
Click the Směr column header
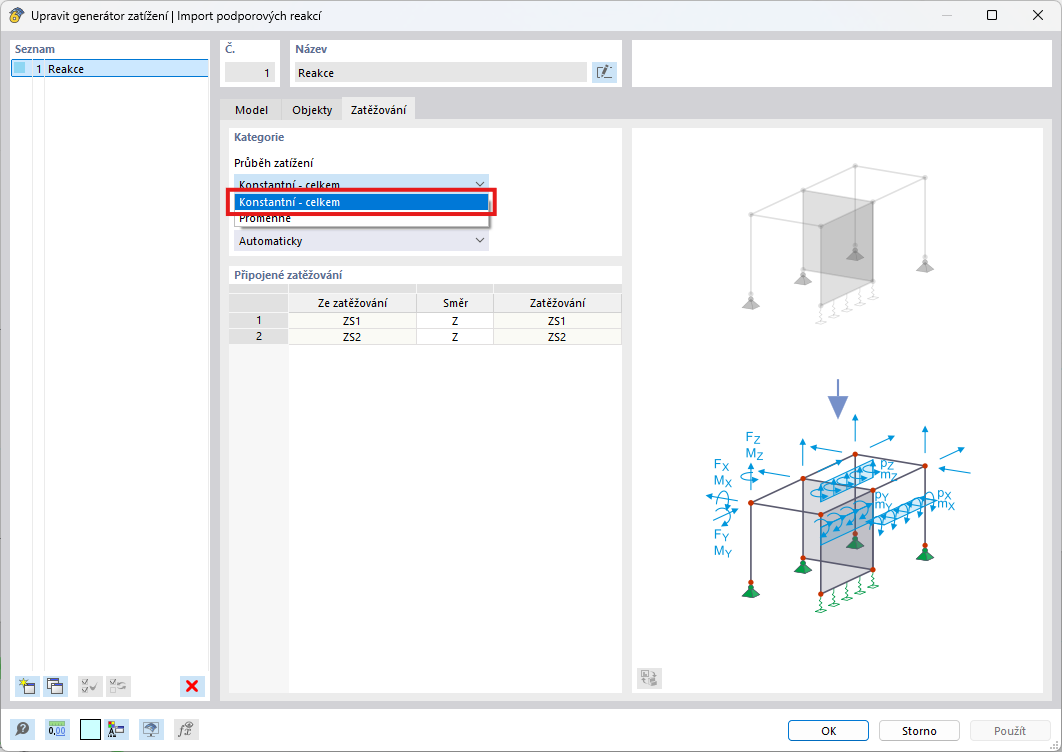point(455,303)
